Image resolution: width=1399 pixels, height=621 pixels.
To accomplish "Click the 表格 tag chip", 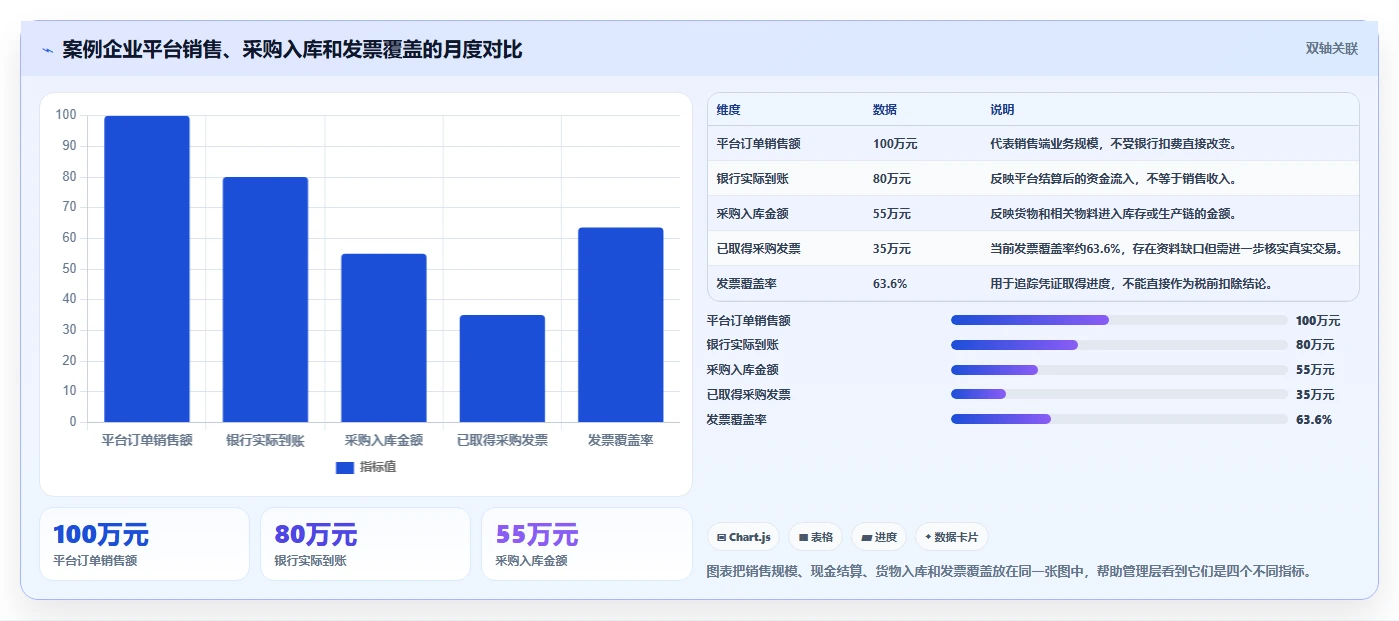I will pos(816,537).
